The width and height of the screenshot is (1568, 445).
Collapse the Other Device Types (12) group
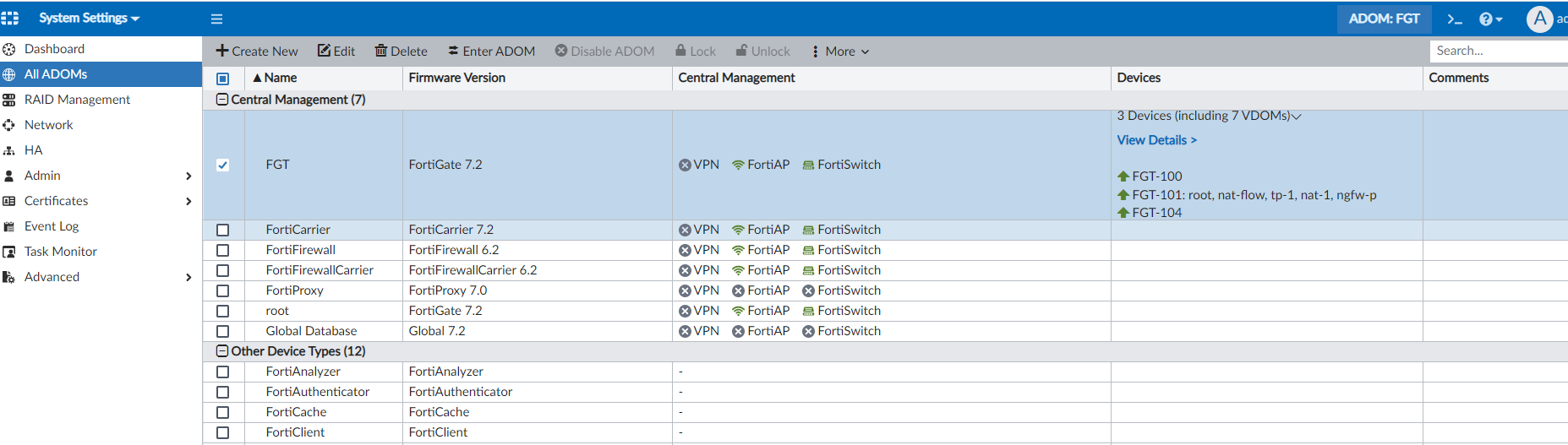(222, 351)
